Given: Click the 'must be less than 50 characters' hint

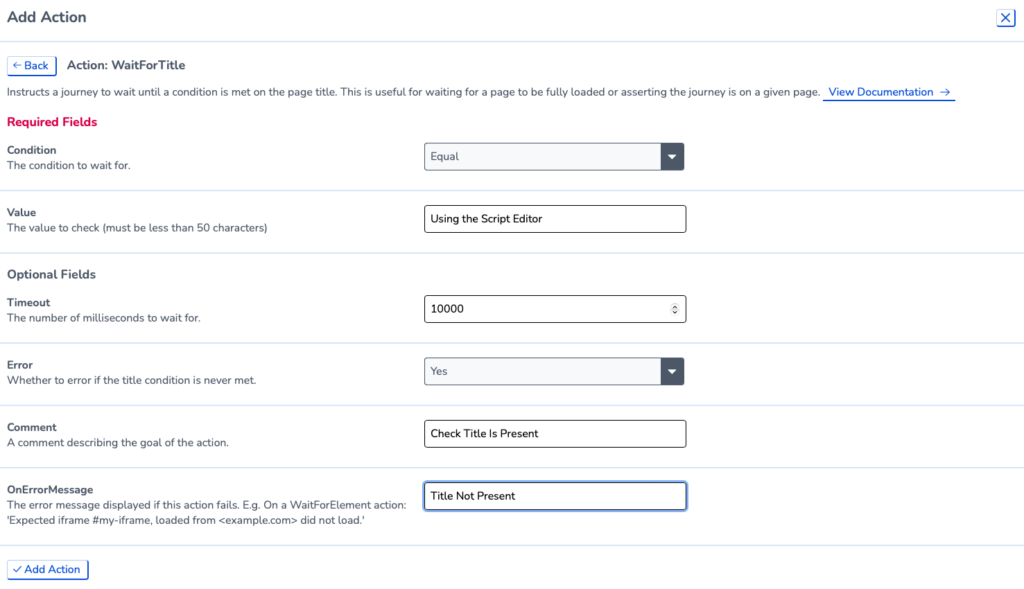Looking at the screenshot, I should coord(185,228).
